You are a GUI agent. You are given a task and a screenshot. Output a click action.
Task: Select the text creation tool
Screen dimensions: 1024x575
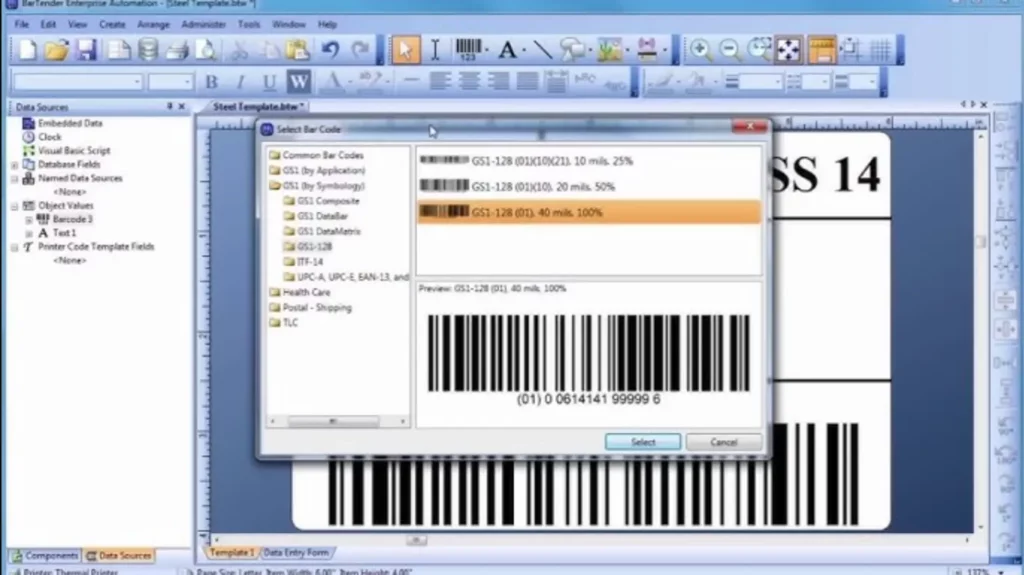[x=508, y=49]
